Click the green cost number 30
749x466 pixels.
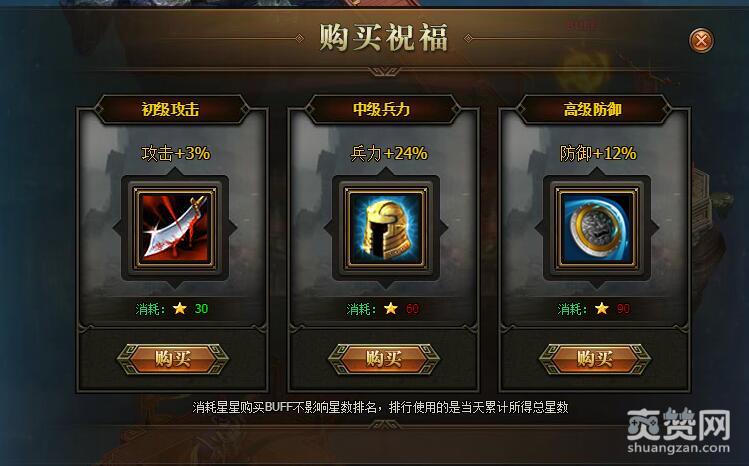[x=201, y=309]
